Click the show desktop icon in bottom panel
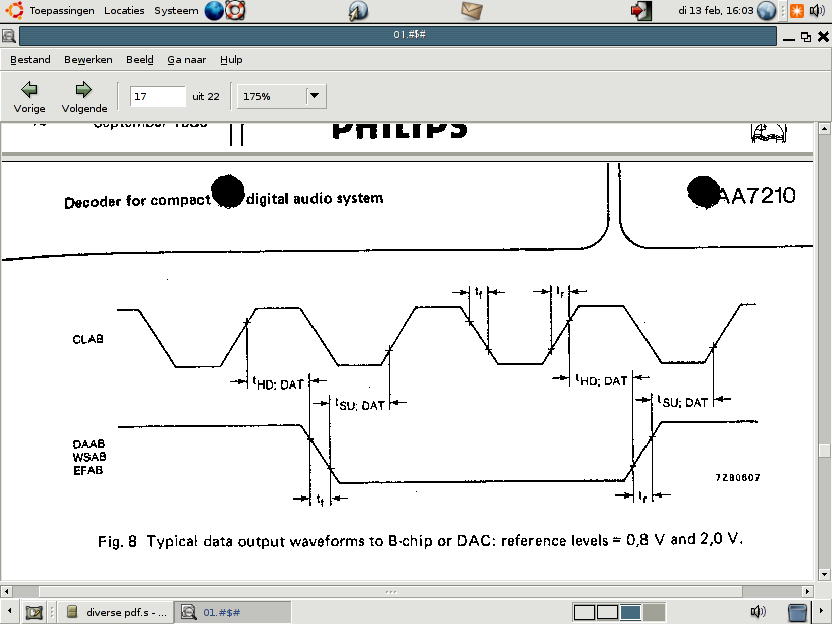This screenshot has height=624, width=832. click(33, 612)
